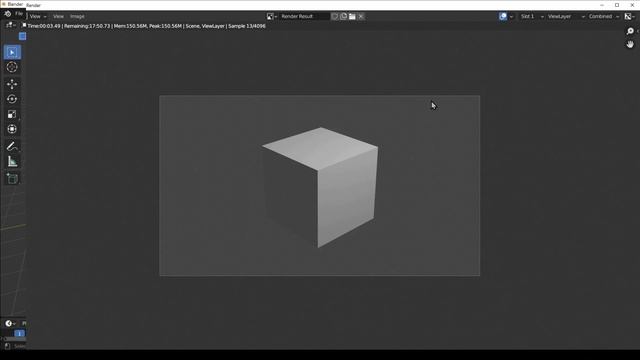Click the current frame 1 marker
The width and height of the screenshot is (640, 360).
[x=19, y=333]
